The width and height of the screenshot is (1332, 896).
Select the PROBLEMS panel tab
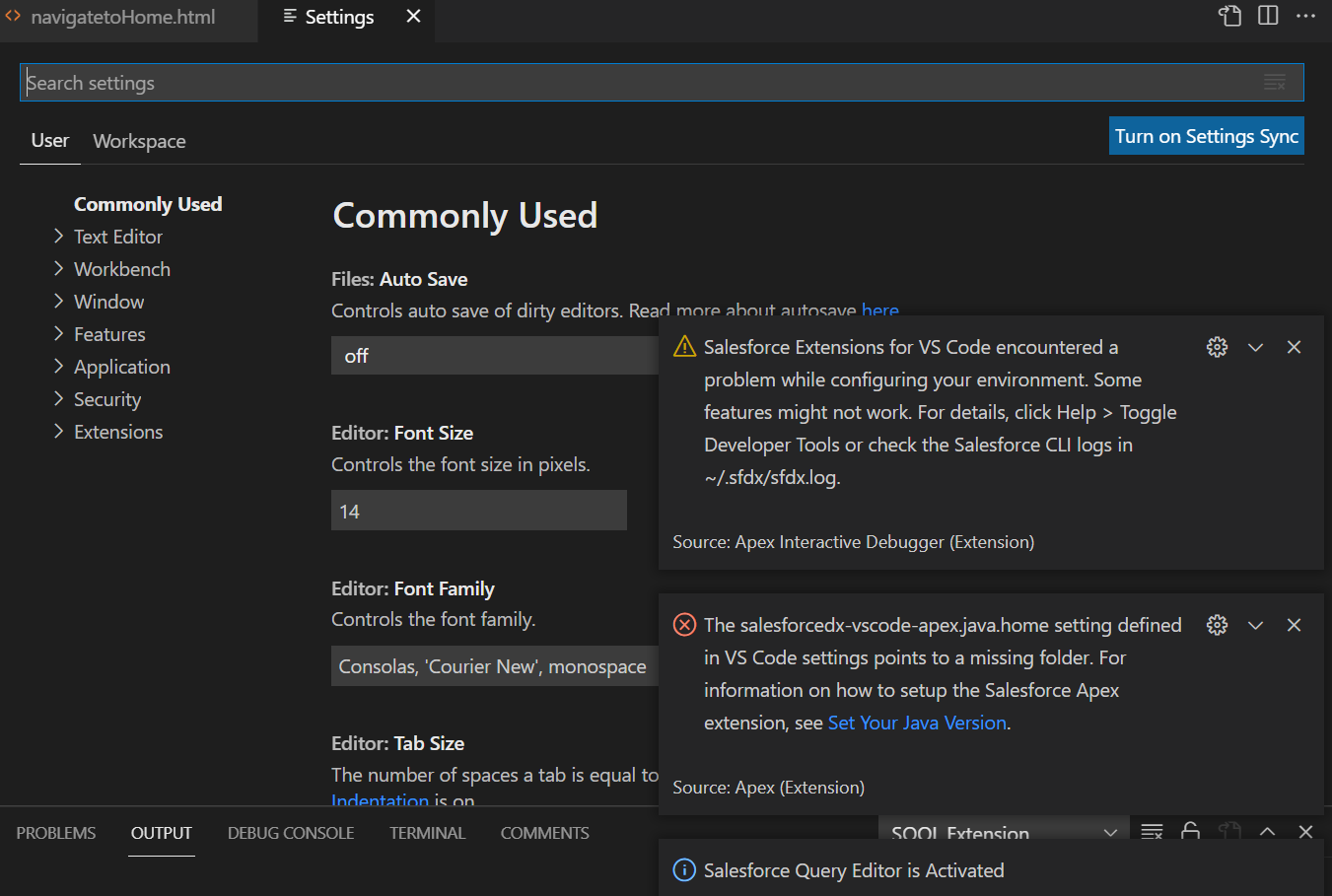click(x=55, y=833)
